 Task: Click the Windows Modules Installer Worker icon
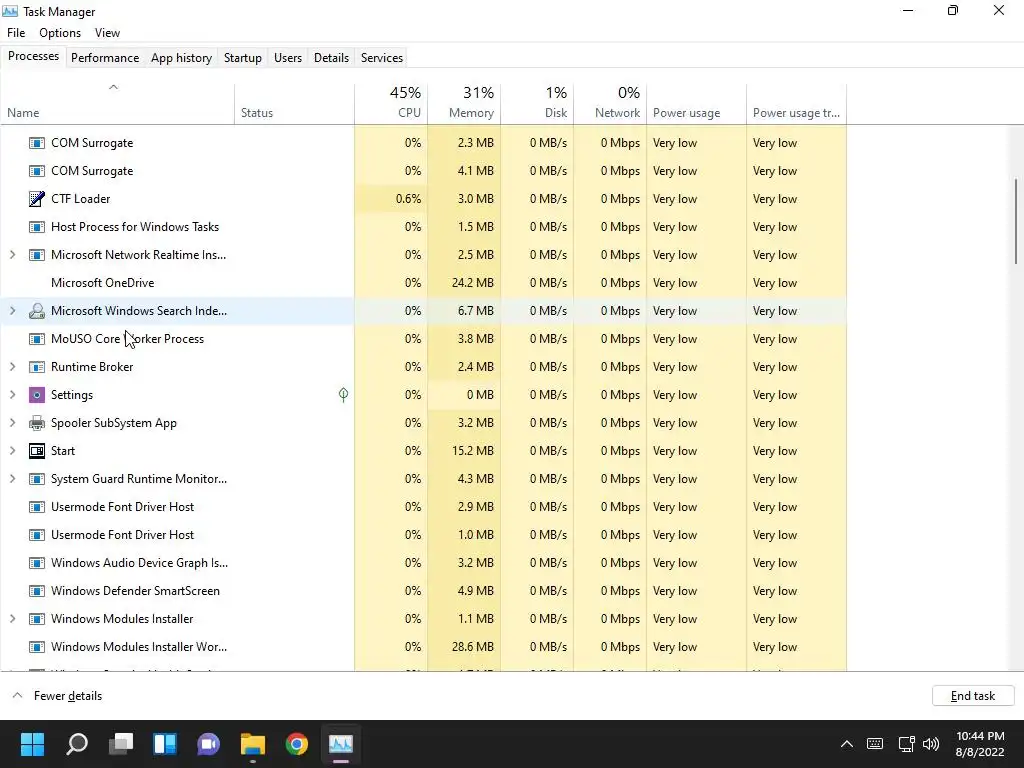click(x=37, y=647)
